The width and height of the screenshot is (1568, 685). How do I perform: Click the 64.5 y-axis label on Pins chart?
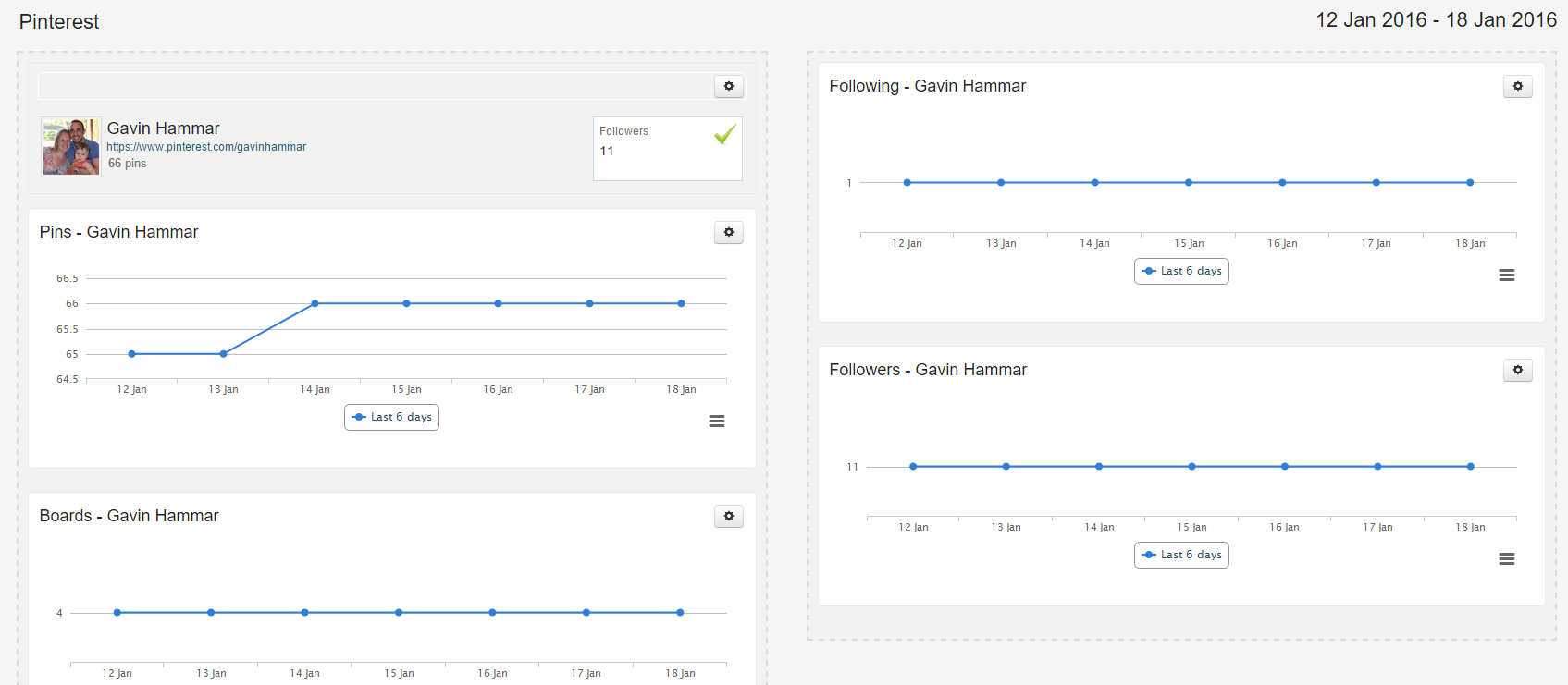(68, 379)
